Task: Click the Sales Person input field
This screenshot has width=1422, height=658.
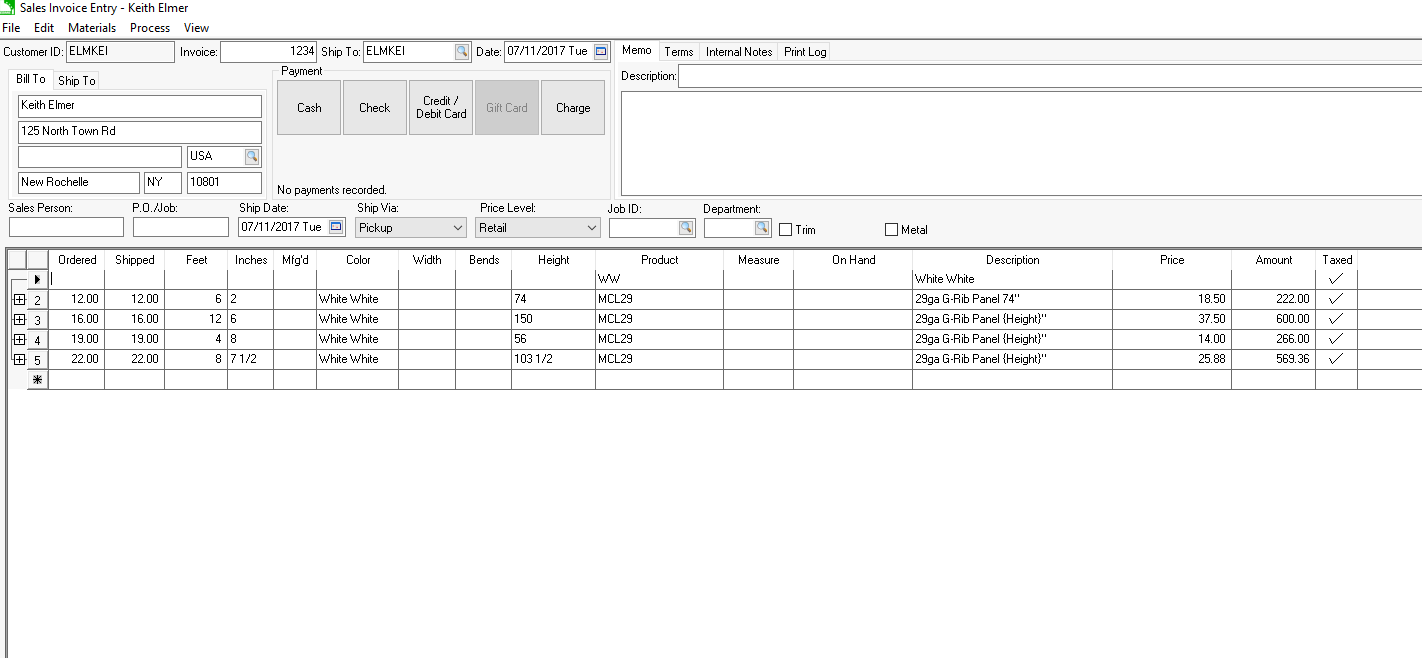Action: pyautogui.click(x=66, y=227)
